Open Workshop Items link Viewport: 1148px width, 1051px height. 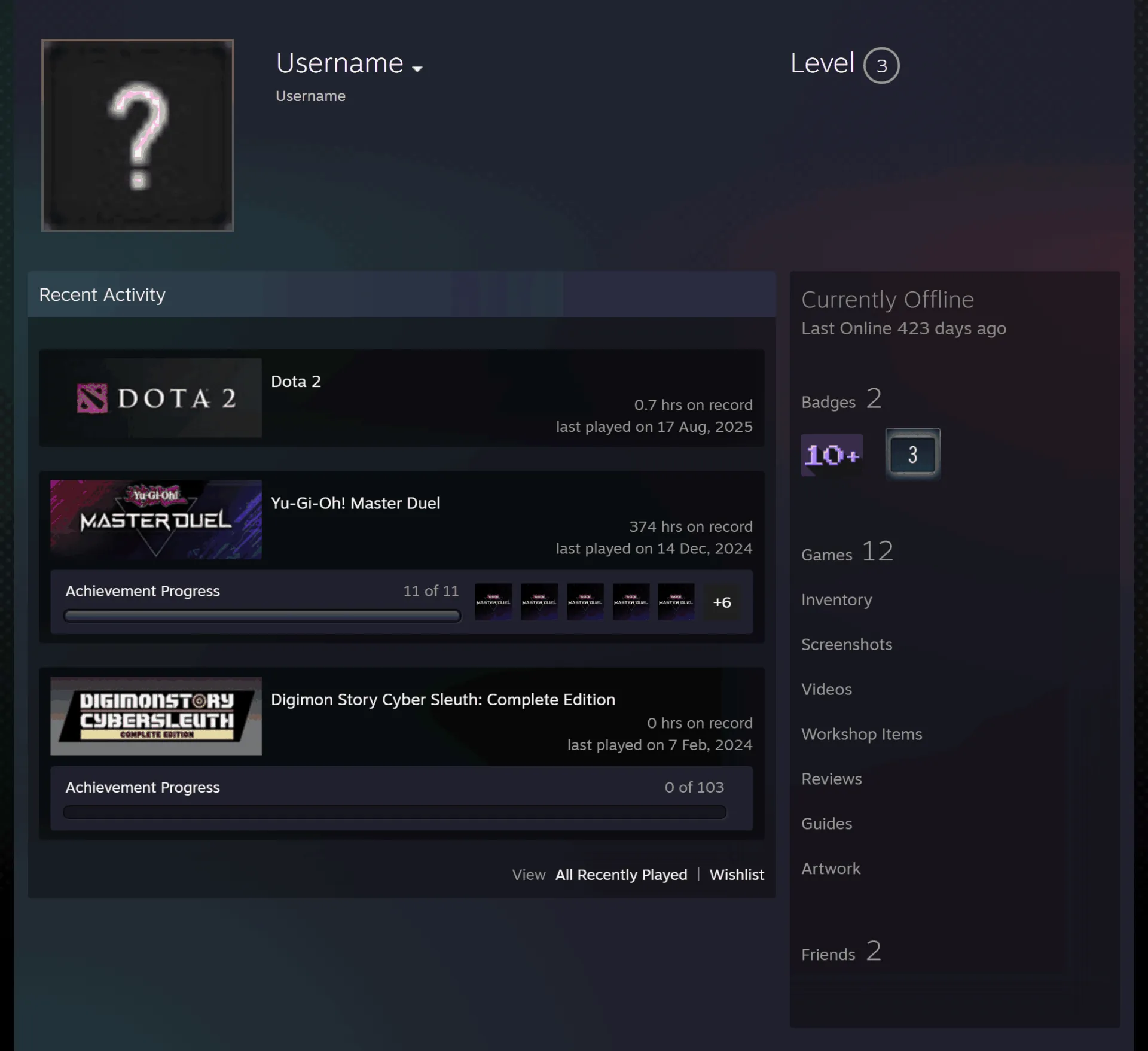862,734
